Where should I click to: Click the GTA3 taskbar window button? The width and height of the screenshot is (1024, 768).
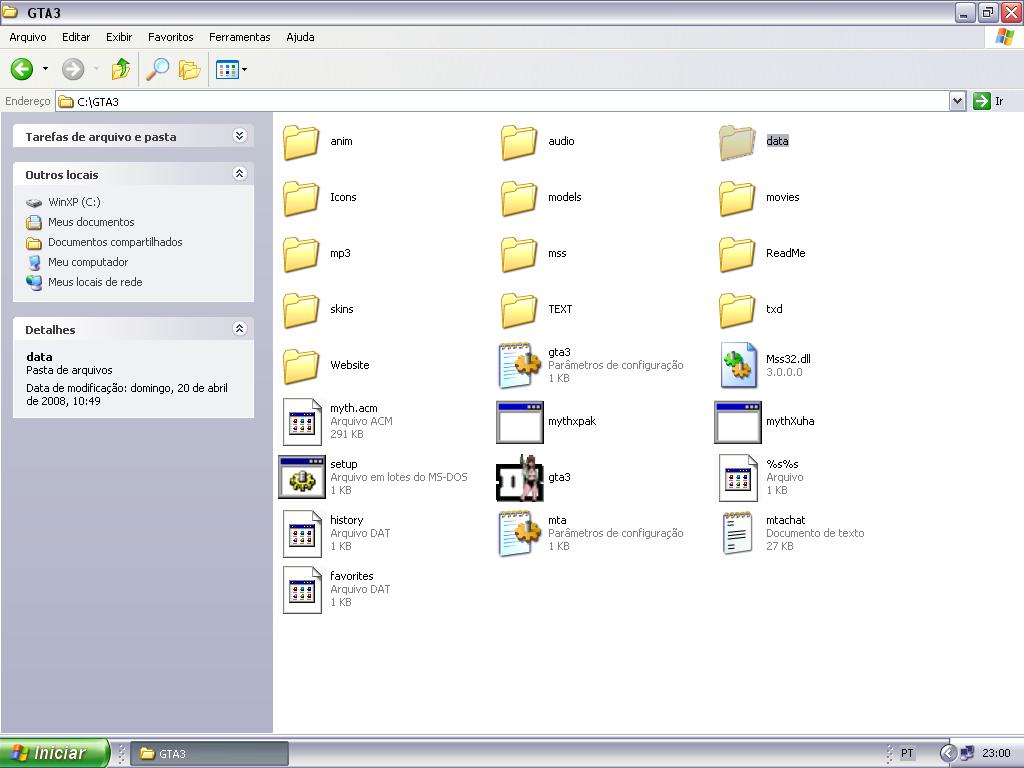point(209,754)
